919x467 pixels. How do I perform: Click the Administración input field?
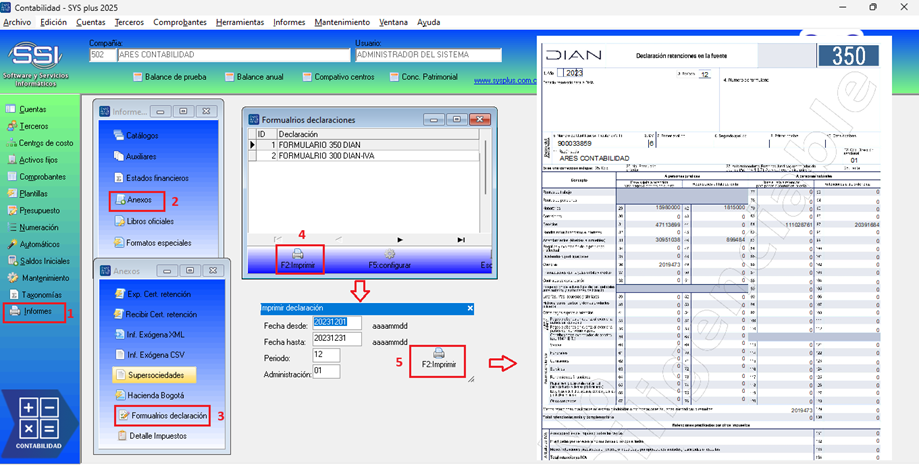point(326,371)
